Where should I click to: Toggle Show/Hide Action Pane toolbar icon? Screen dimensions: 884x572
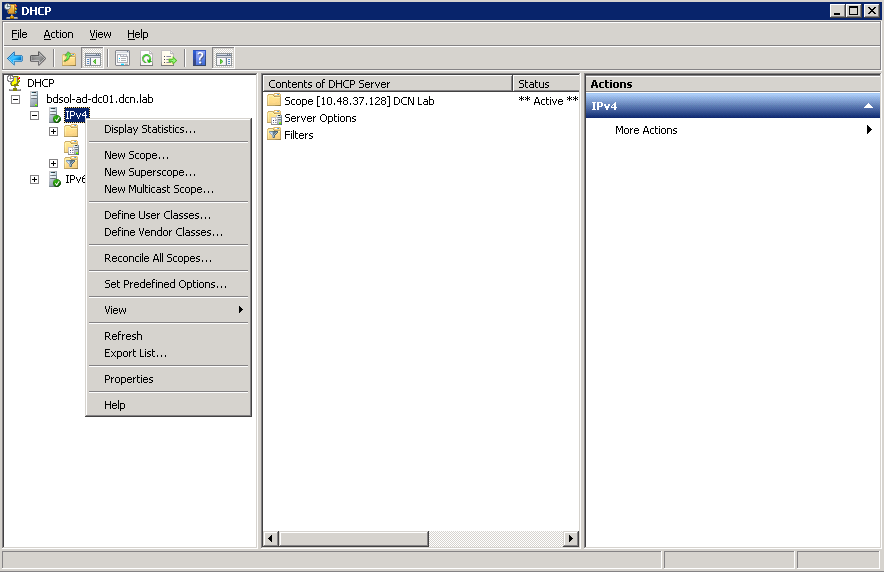click(224, 58)
